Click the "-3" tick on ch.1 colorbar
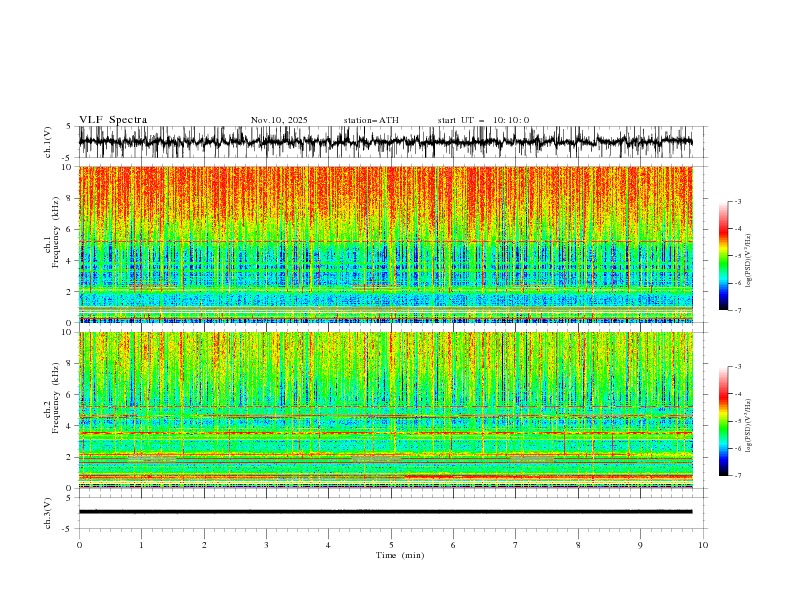The height and width of the screenshot is (612, 792). coord(738,201)
